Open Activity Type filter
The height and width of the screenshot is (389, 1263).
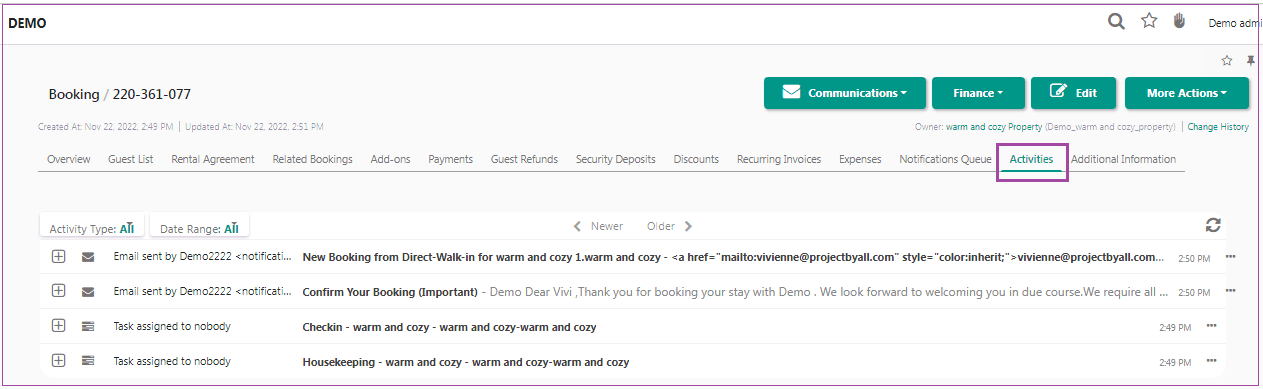[x=92, y=228]
